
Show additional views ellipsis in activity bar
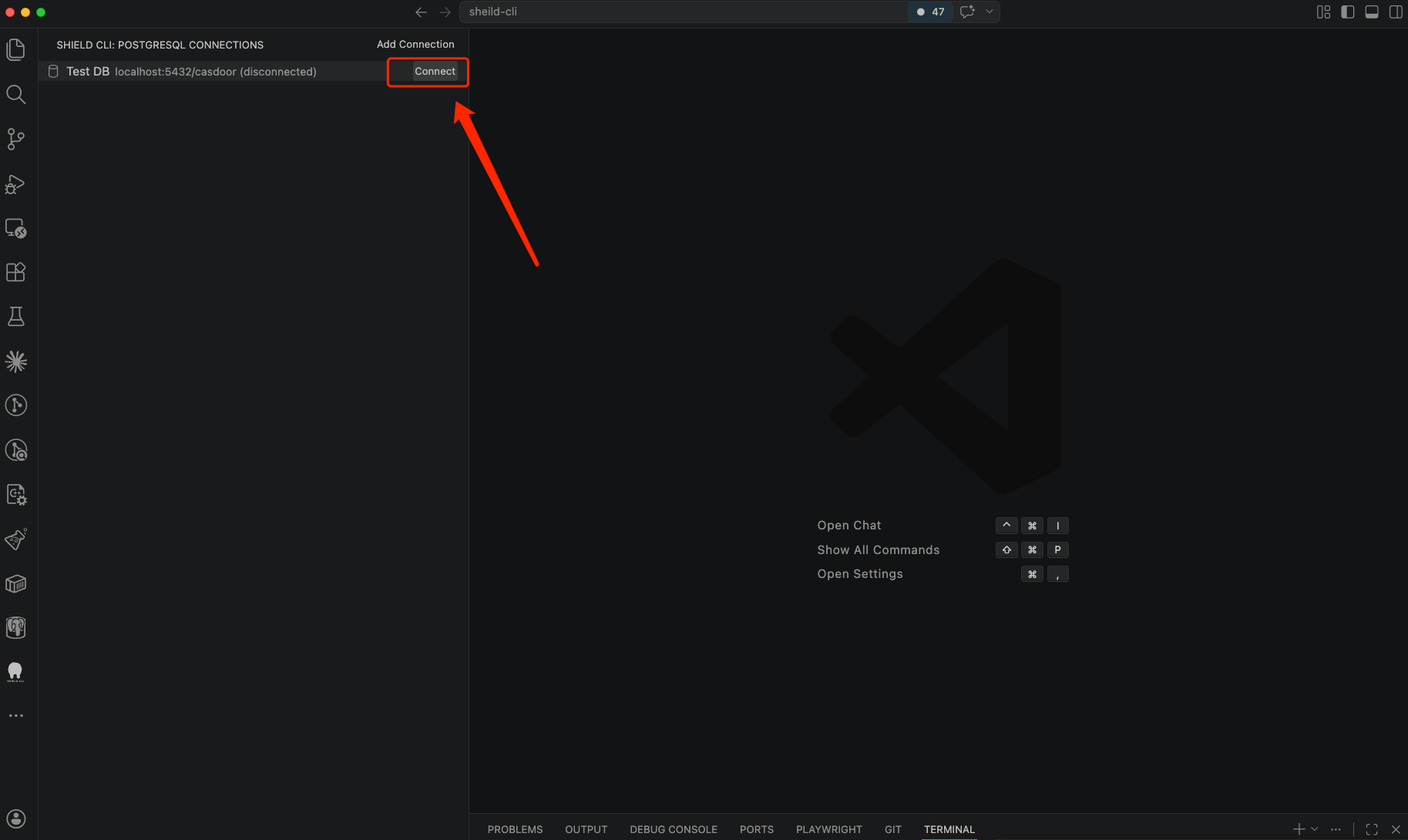pos(15,716)
